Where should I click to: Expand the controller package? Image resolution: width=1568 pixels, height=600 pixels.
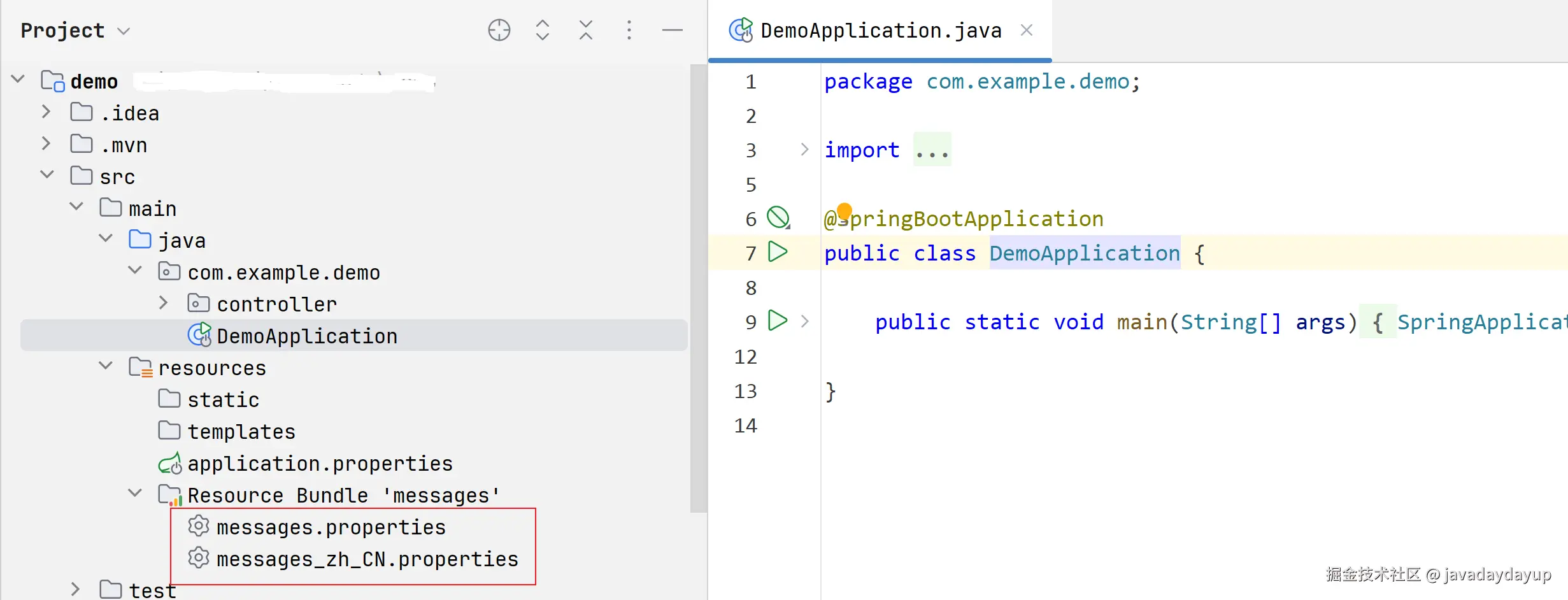pyautogui.click(x=163, y=303)
